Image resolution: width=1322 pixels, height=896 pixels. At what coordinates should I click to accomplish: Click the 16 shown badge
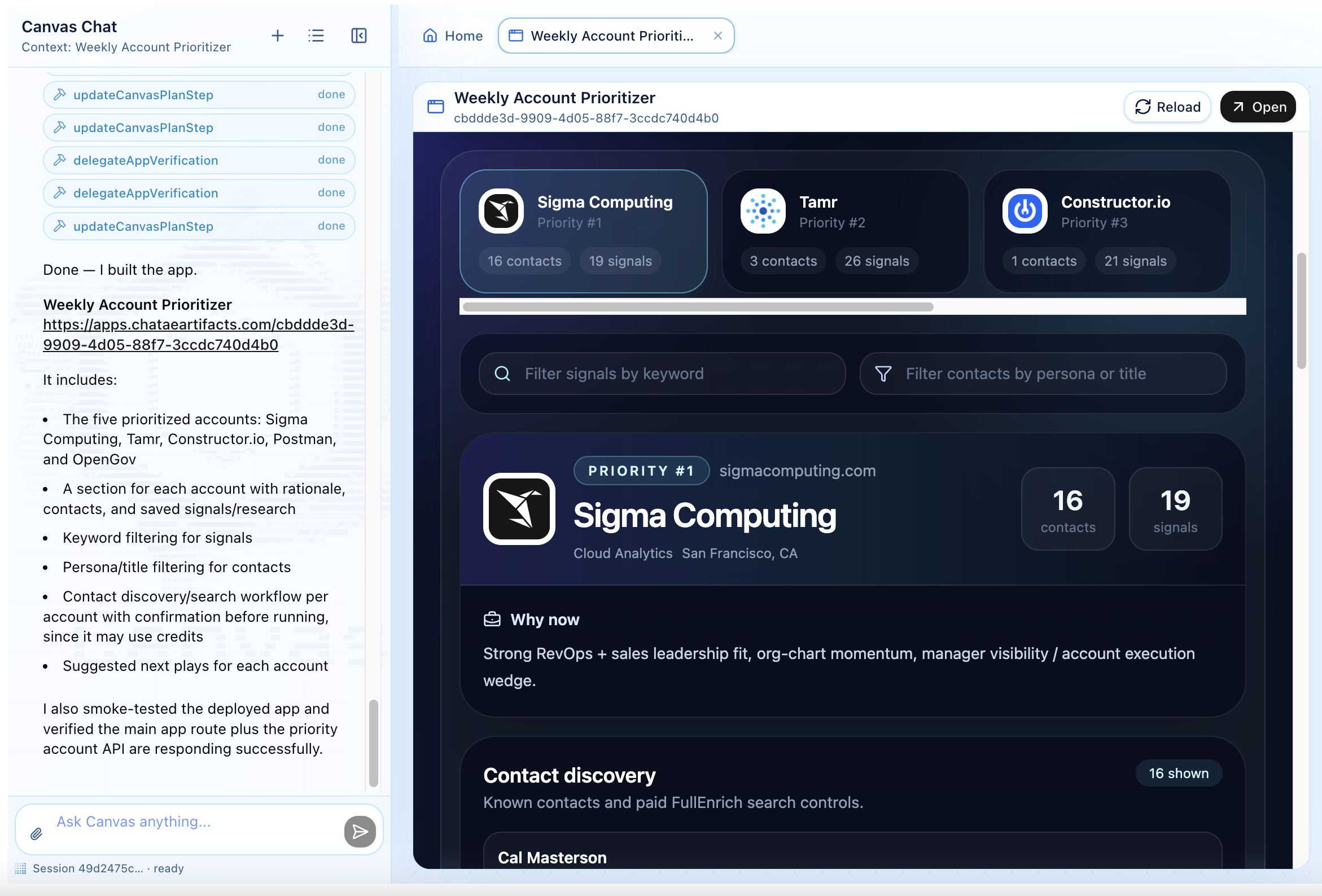point(1179,773)
